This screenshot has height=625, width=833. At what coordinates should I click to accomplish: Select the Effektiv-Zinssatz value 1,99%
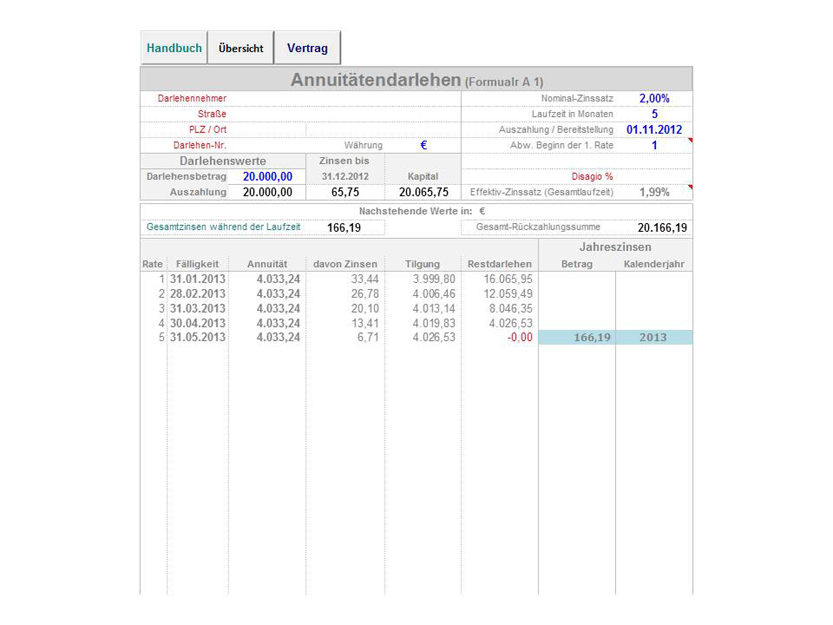coord(654,192)
